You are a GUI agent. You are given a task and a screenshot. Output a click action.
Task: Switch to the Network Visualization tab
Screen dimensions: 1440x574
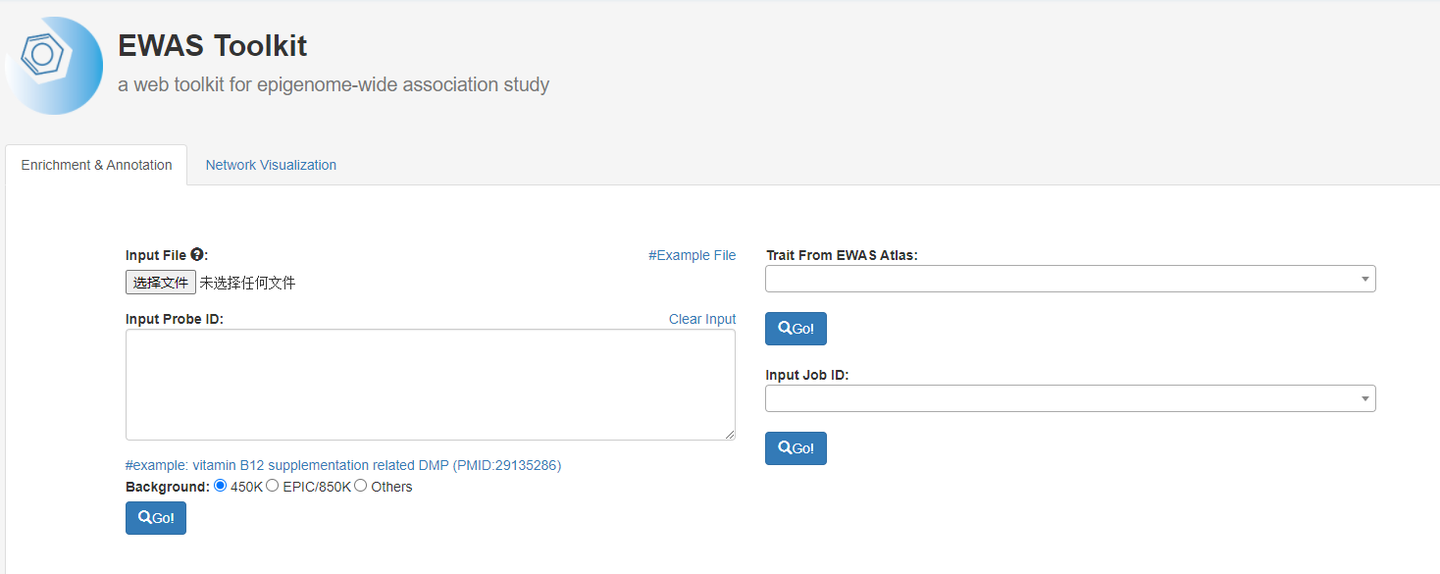pyautogui.click(x=271, y=165)
